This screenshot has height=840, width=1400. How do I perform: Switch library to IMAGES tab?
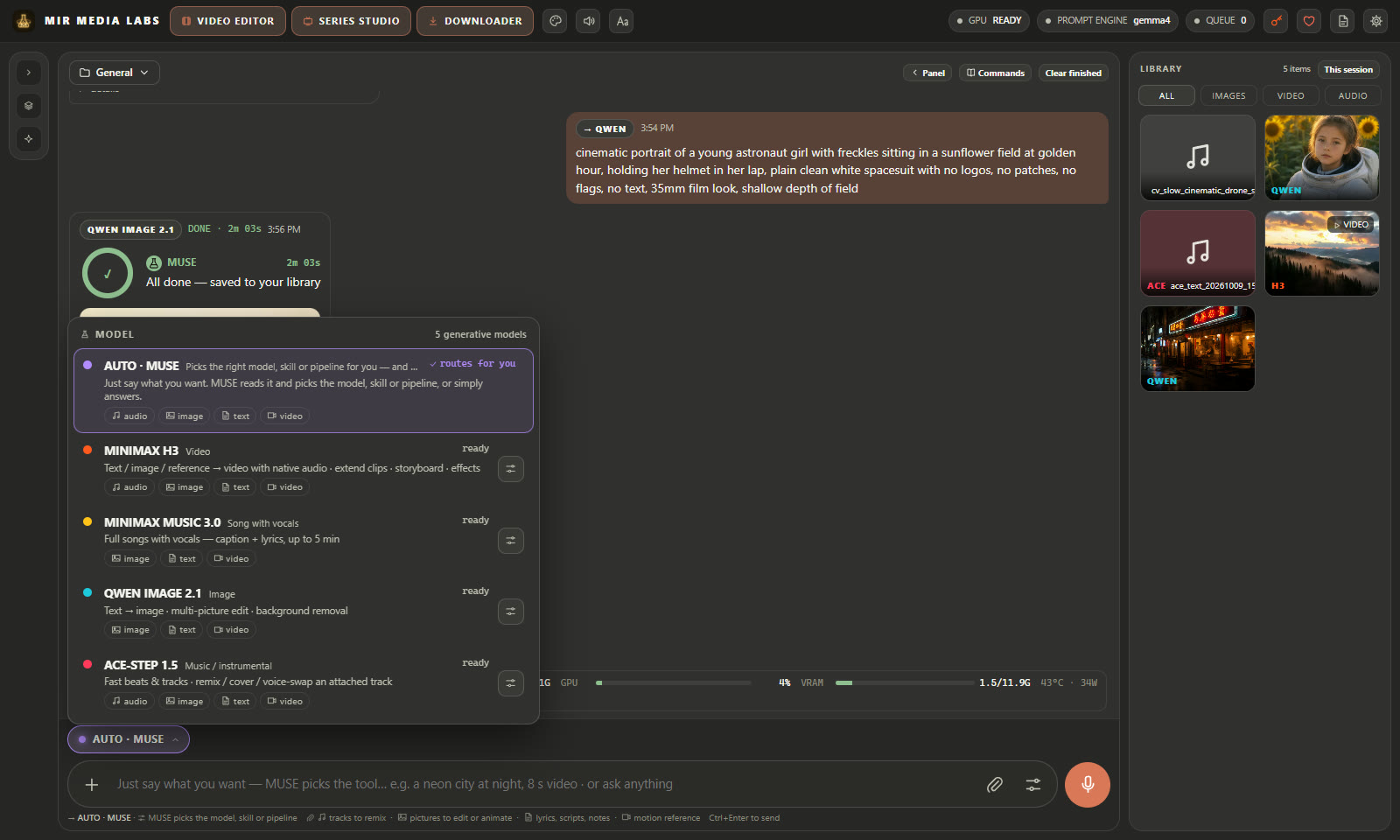pos(1228,96)
